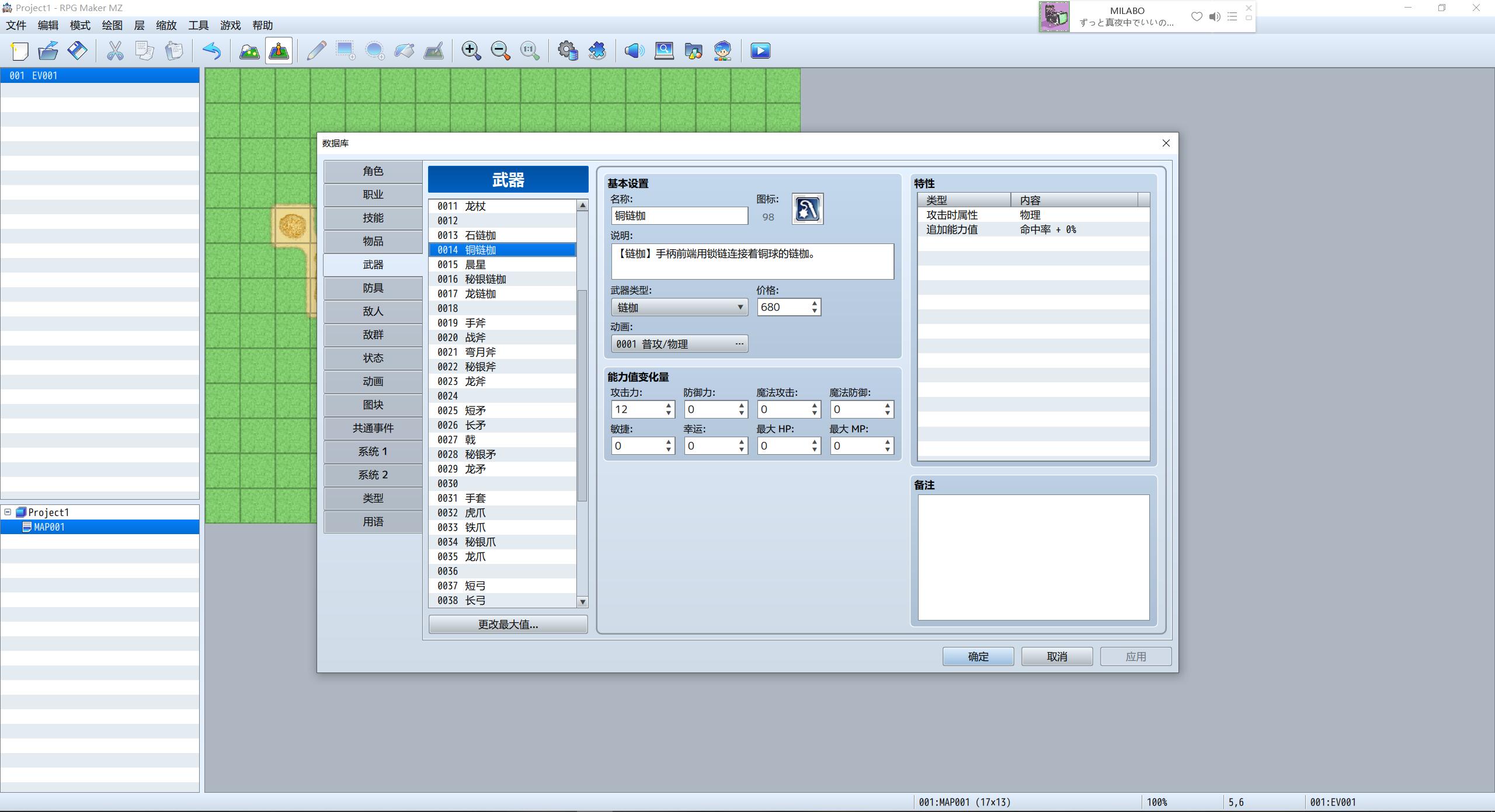
Task: Click the Save Project toolbar icon
Action: (78, 51)
